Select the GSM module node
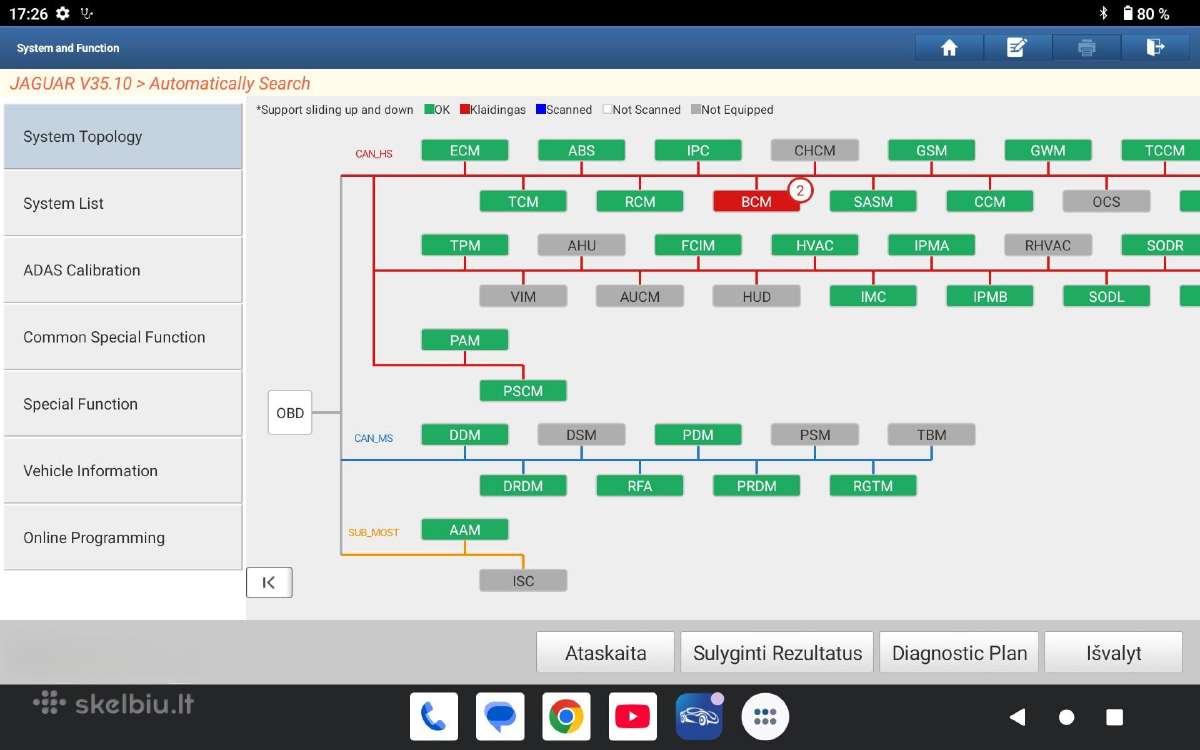Viewport: 1200px width, 750px height. point(931,150)
